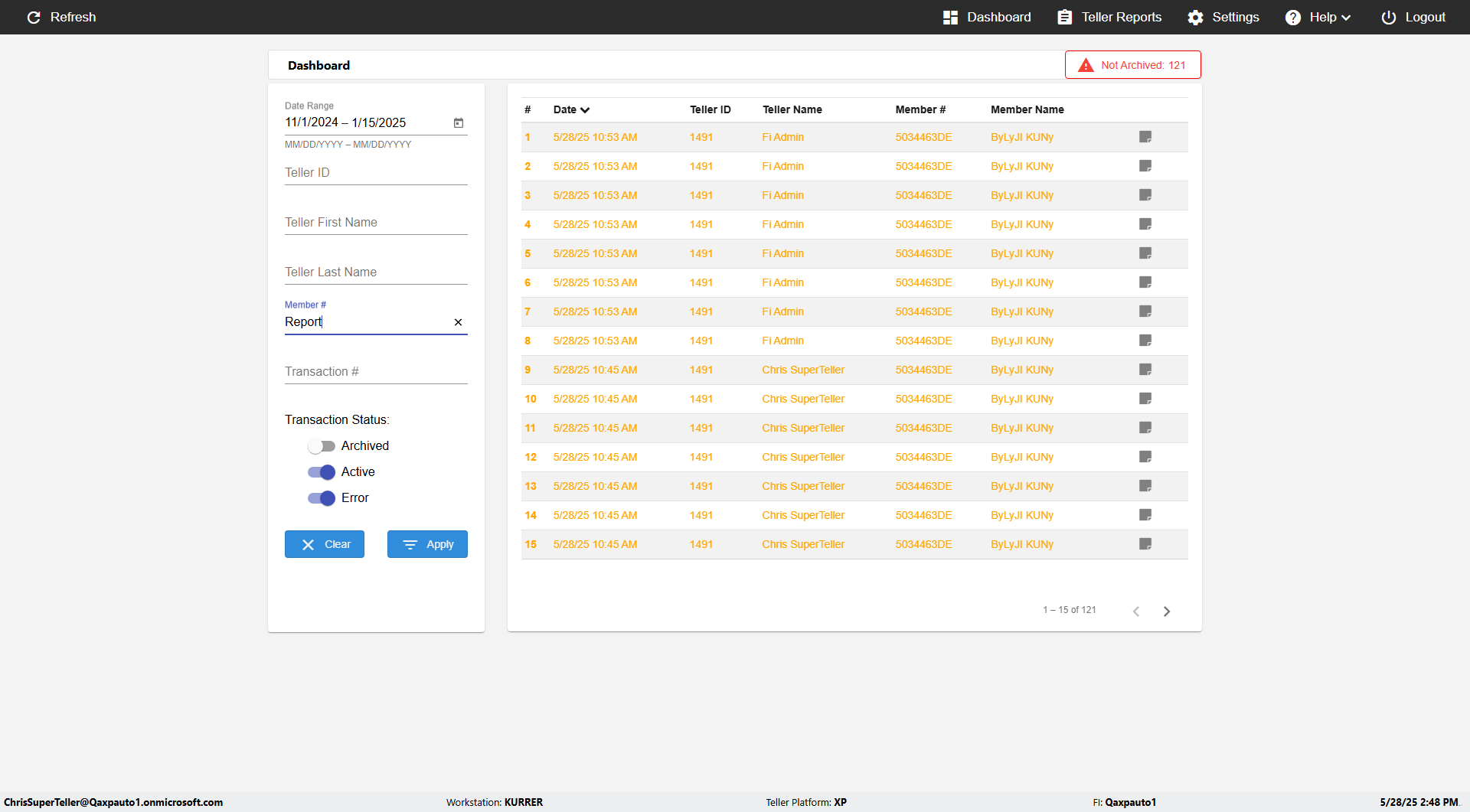Apply the filters with Apply button
The image size is (1470, 812).
(x=427, y=544)
